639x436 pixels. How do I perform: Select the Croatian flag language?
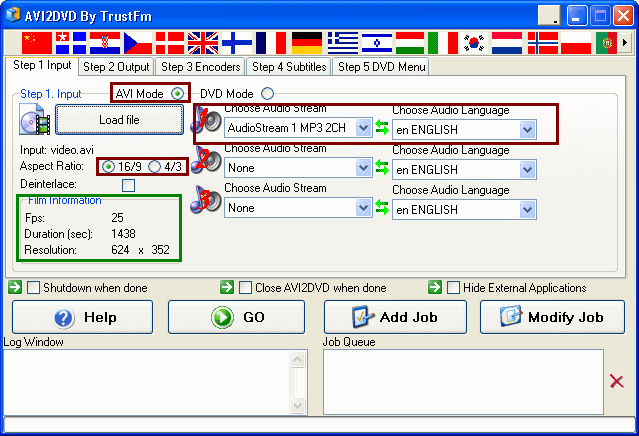click(105, 43)
